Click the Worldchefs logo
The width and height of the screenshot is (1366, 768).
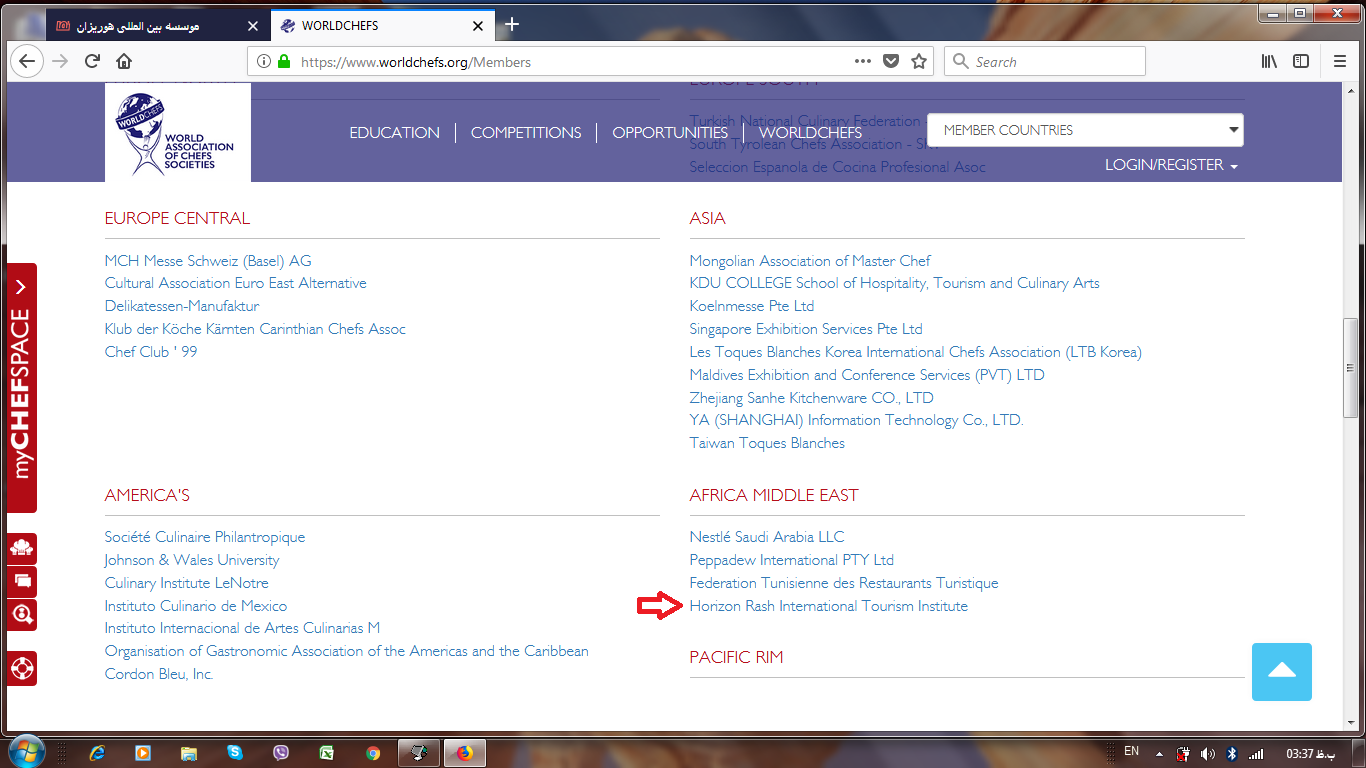(x=177, y=132)
